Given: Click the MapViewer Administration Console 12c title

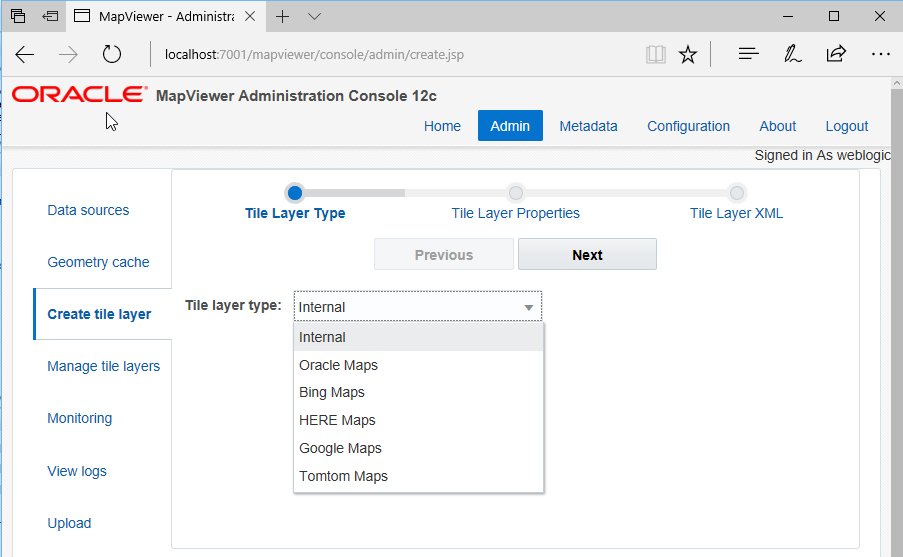Looking at the screenshot, I should click(x=296, y=96).
